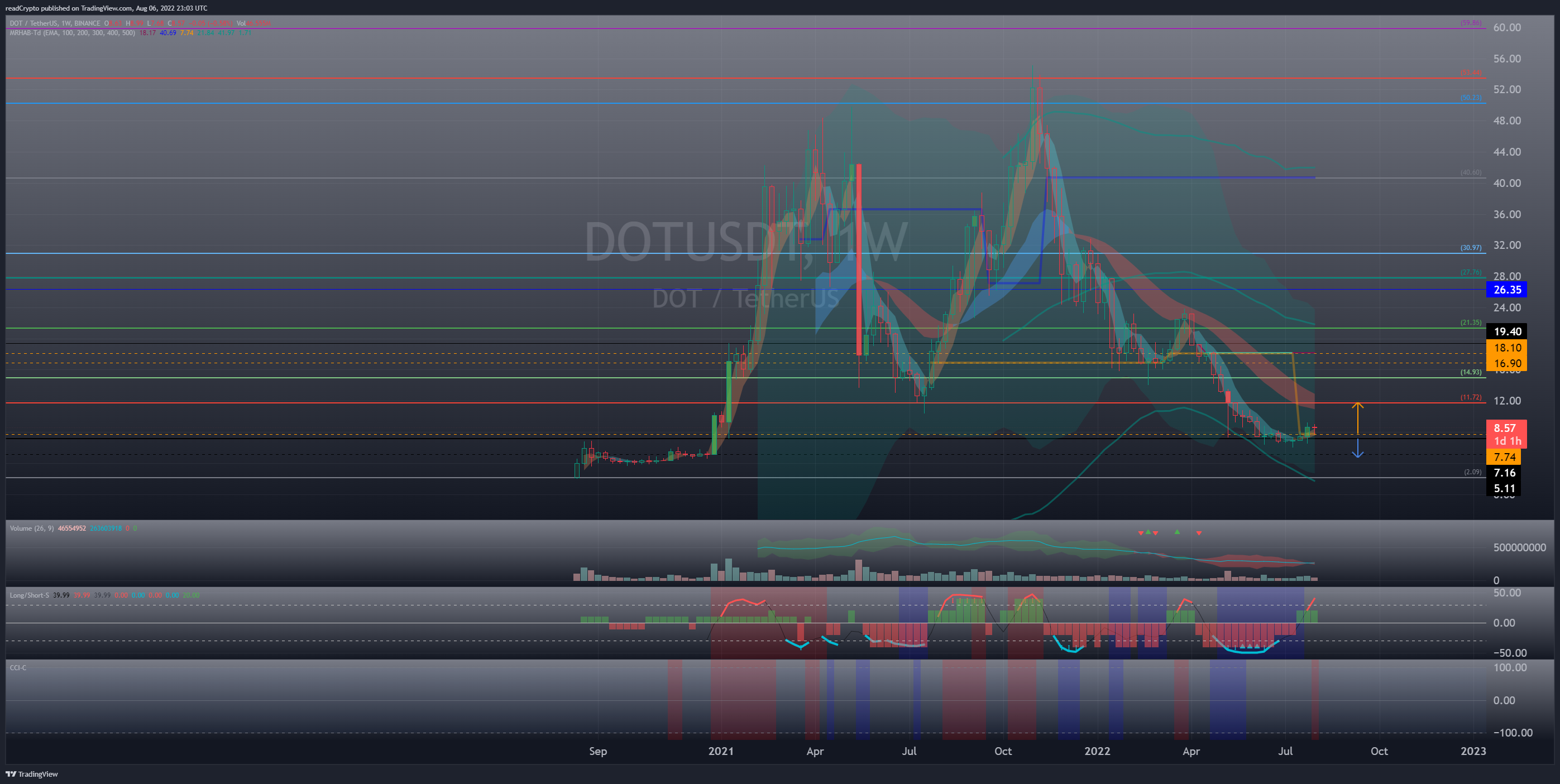Click the MRHAB-Td indicator legend

click(72, 33)
